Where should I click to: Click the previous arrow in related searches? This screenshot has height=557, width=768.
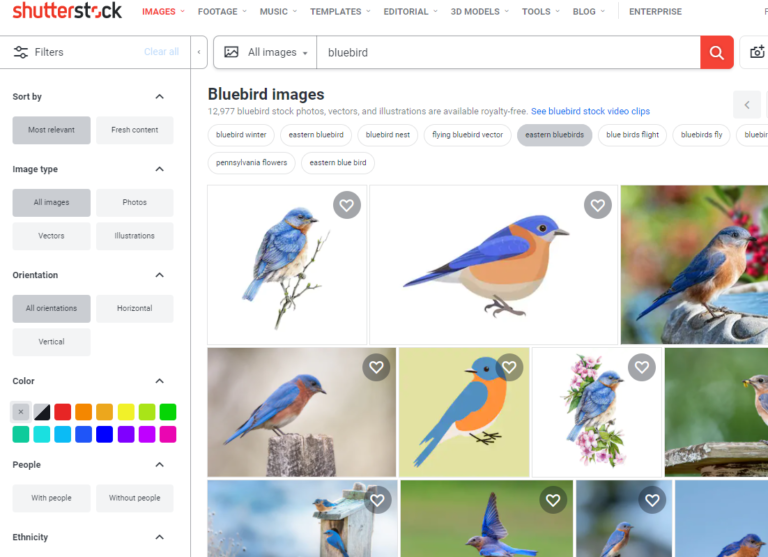pyautogui.click(x=747, y=105)
